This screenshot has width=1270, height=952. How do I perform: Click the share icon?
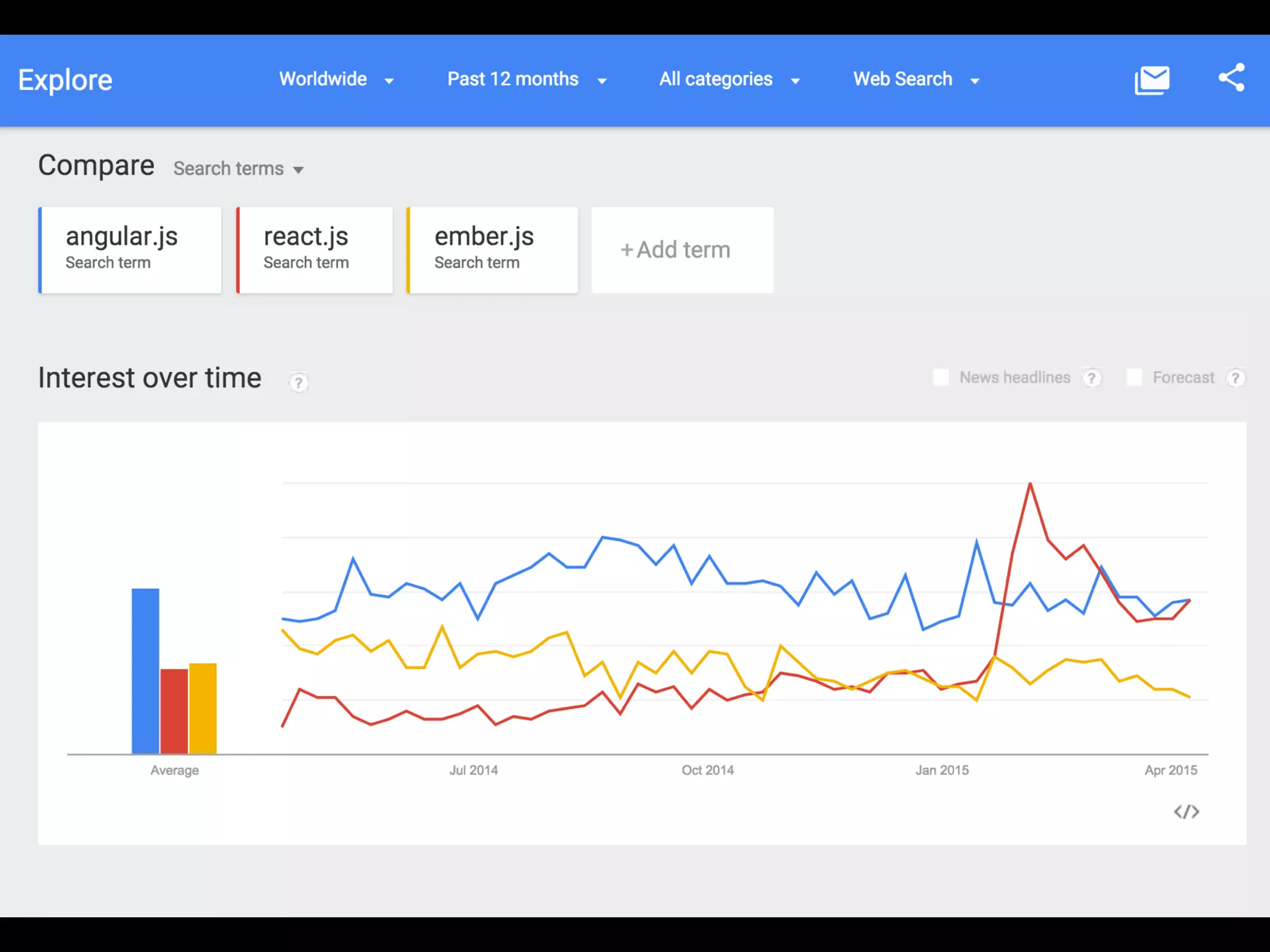click(1231, 78)
